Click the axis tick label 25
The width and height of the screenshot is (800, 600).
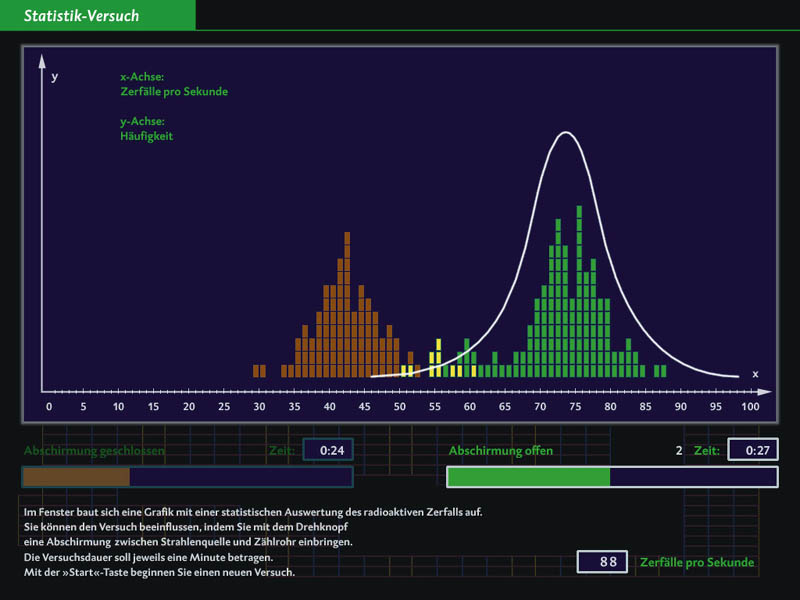click(224, 407)
